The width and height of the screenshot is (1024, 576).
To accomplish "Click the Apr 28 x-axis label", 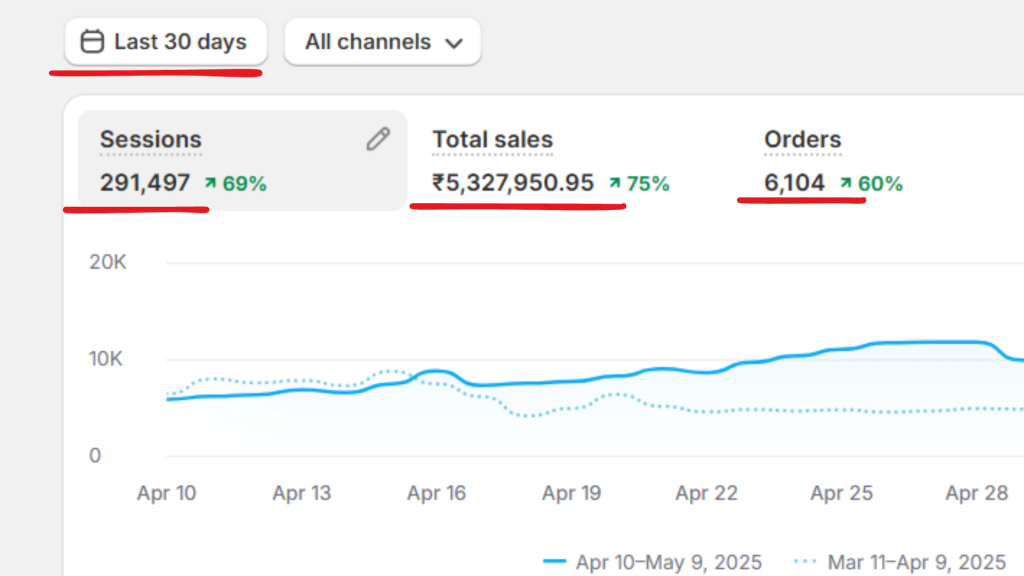I will pos(977,493).
